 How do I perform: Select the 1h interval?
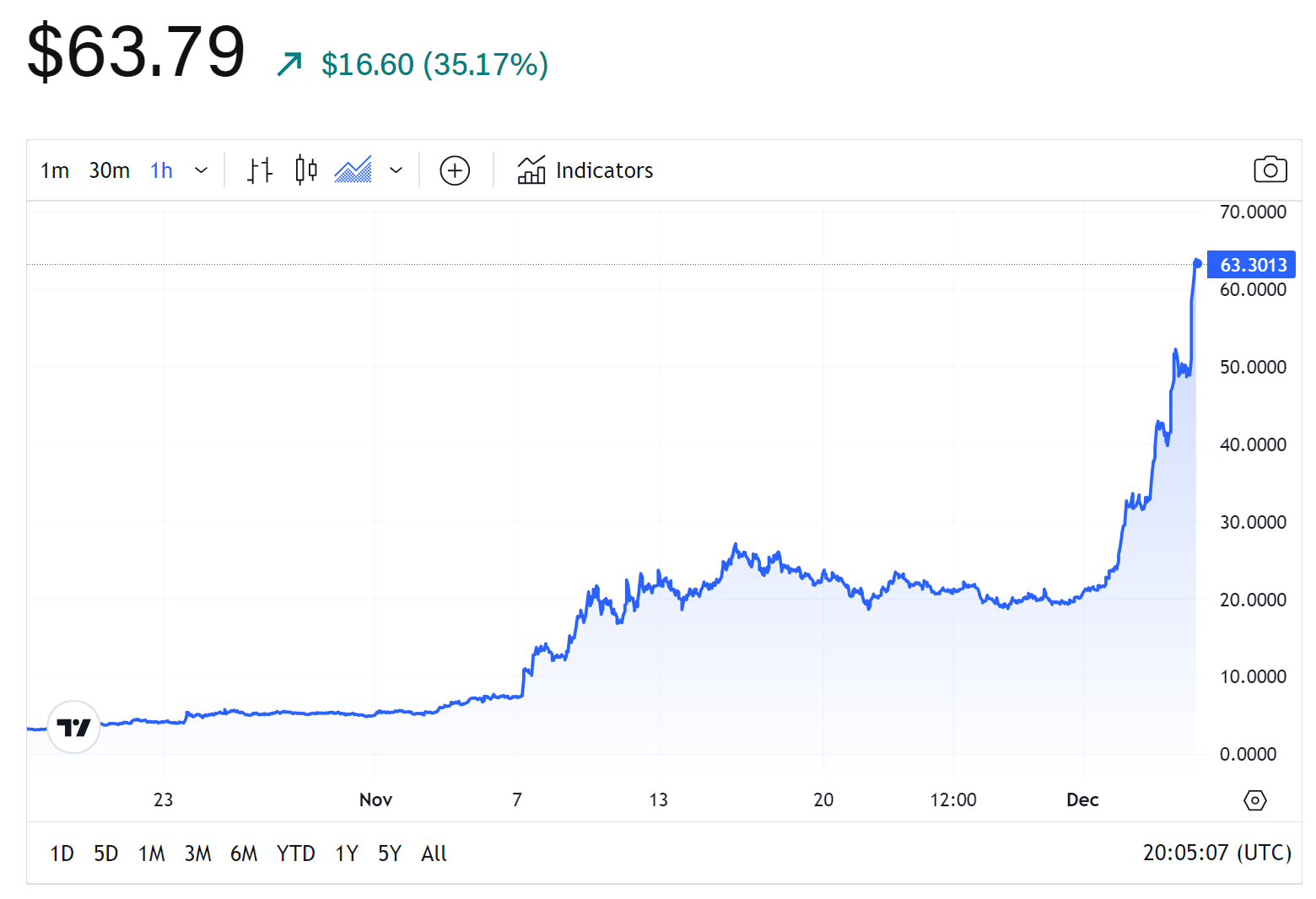161,170
